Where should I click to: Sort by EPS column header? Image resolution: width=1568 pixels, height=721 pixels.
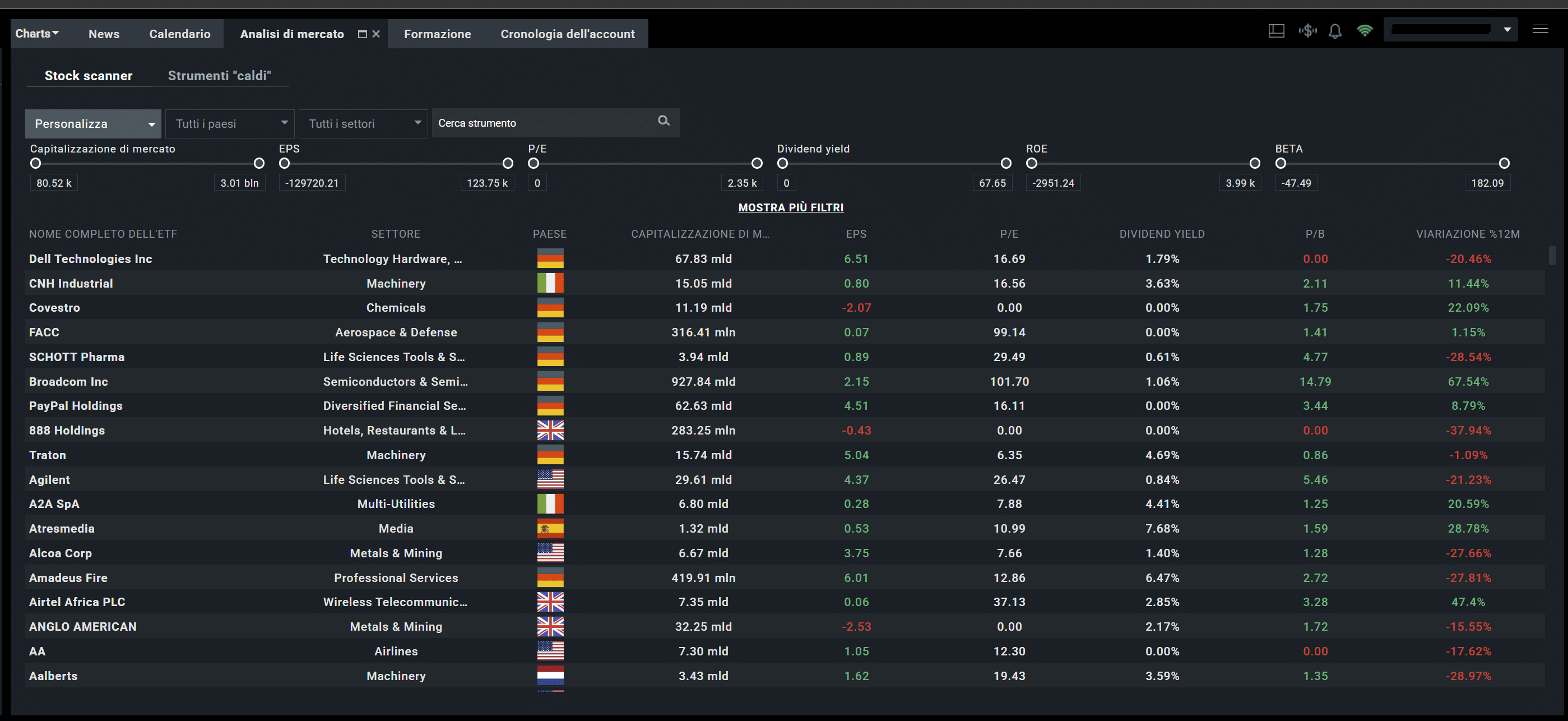[x=856, y=234]
